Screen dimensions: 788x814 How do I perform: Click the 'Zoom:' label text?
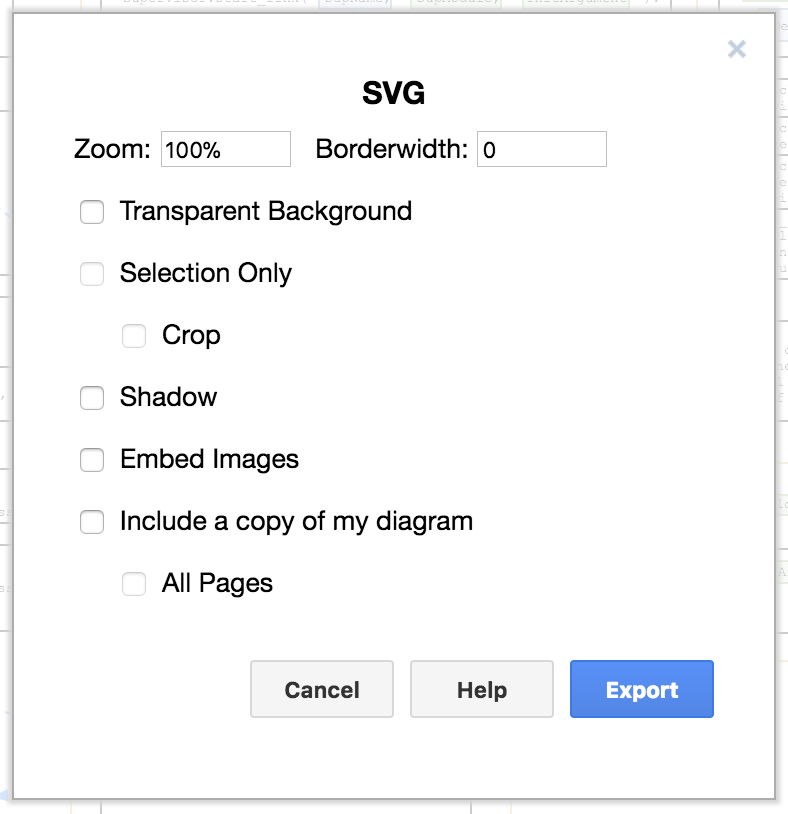(112, 150)
